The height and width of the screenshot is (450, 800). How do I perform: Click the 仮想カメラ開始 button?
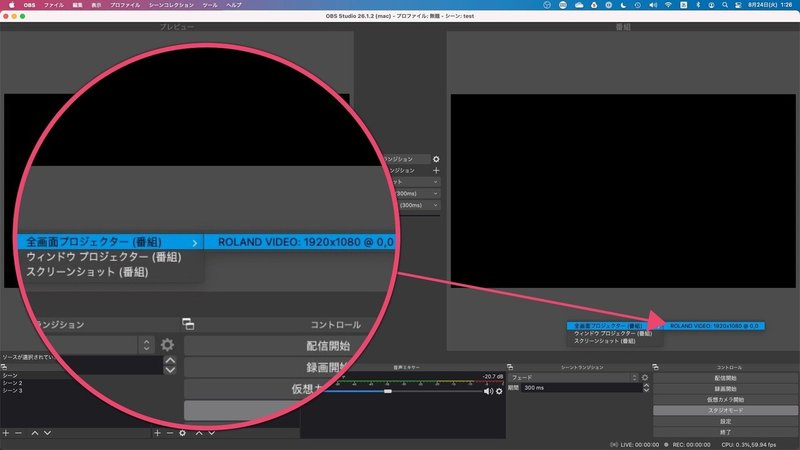pyautogui.click(x=725, y=399)
